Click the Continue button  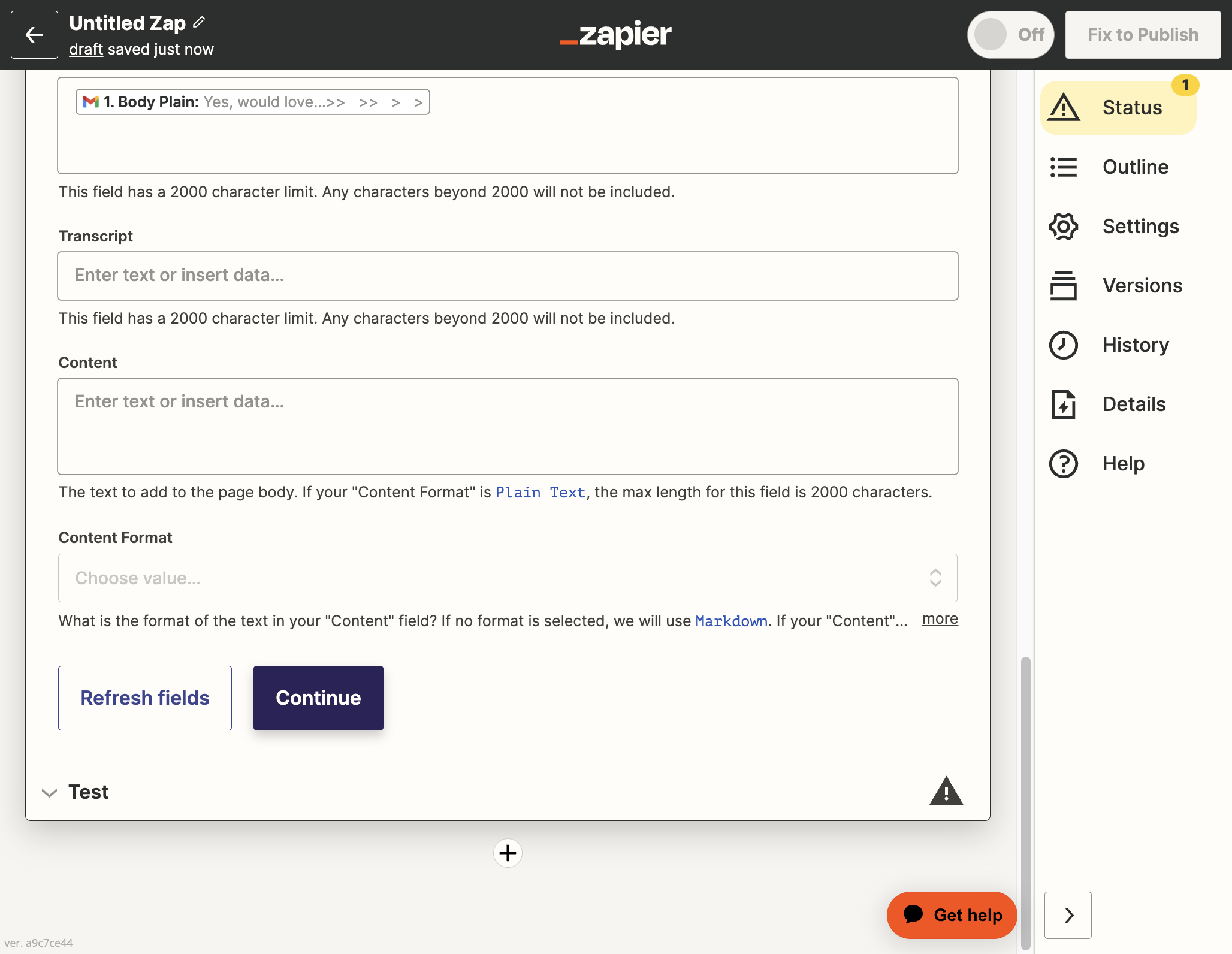coord(318,698)
